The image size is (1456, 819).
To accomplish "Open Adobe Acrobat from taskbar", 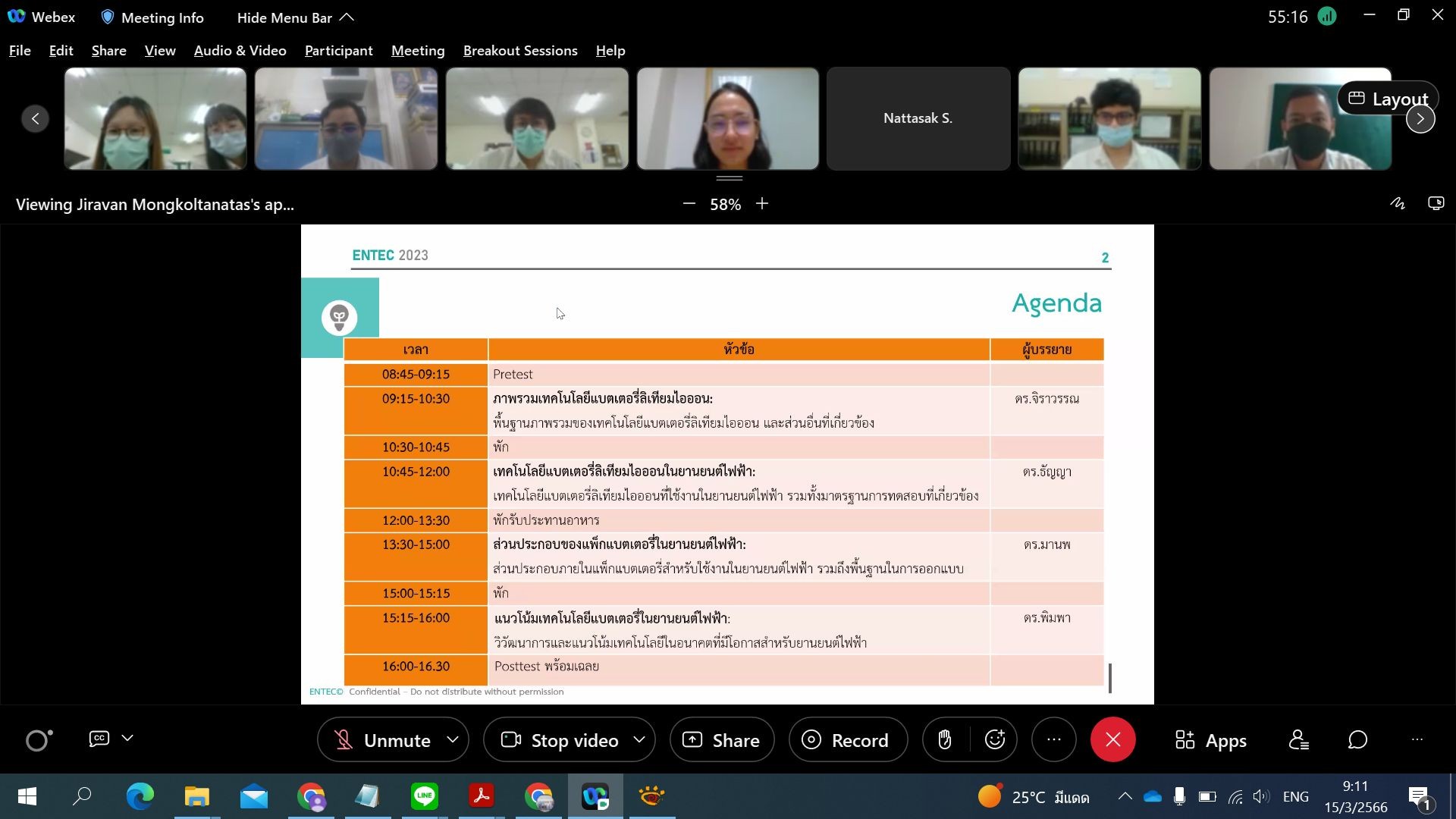I will coord(482,796).
